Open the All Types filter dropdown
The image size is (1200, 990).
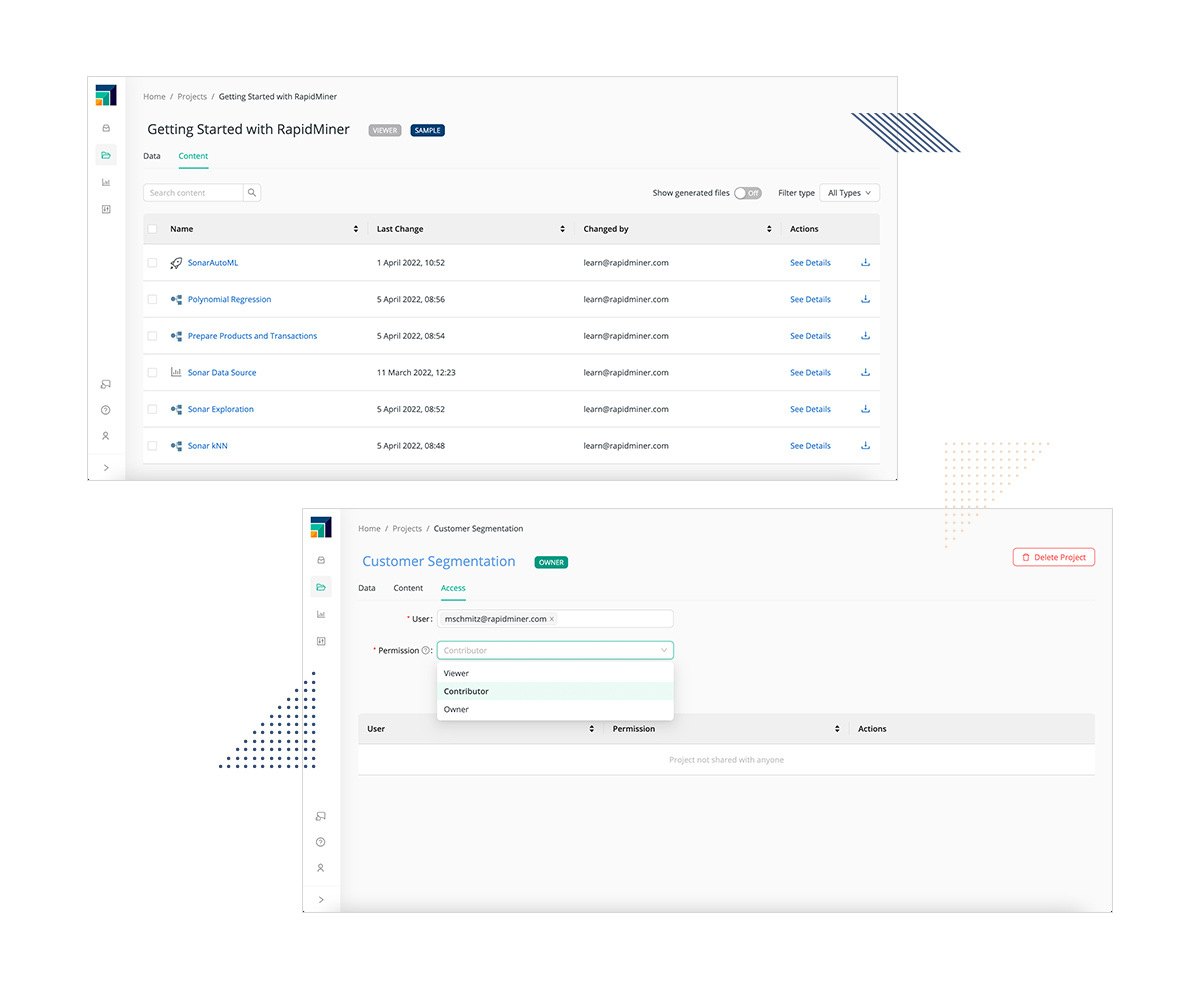coord(849,193)
